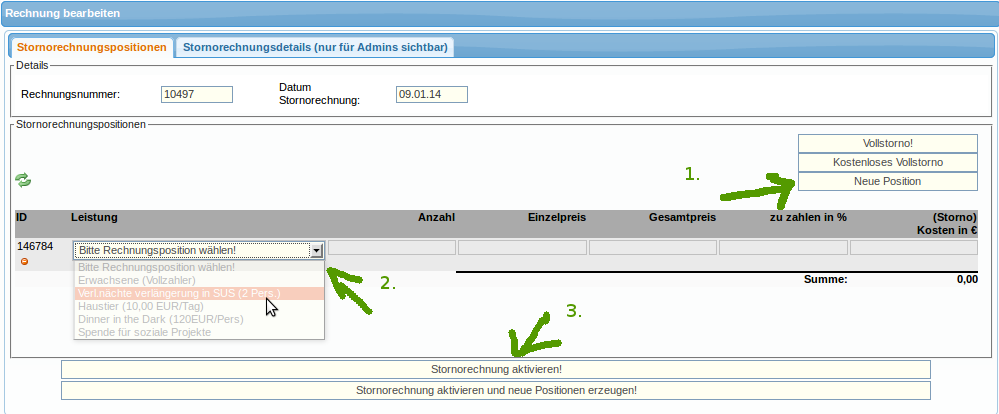Open the Stornorechnungspositionen tab
The image size is (999, 414).
point(92,47)
